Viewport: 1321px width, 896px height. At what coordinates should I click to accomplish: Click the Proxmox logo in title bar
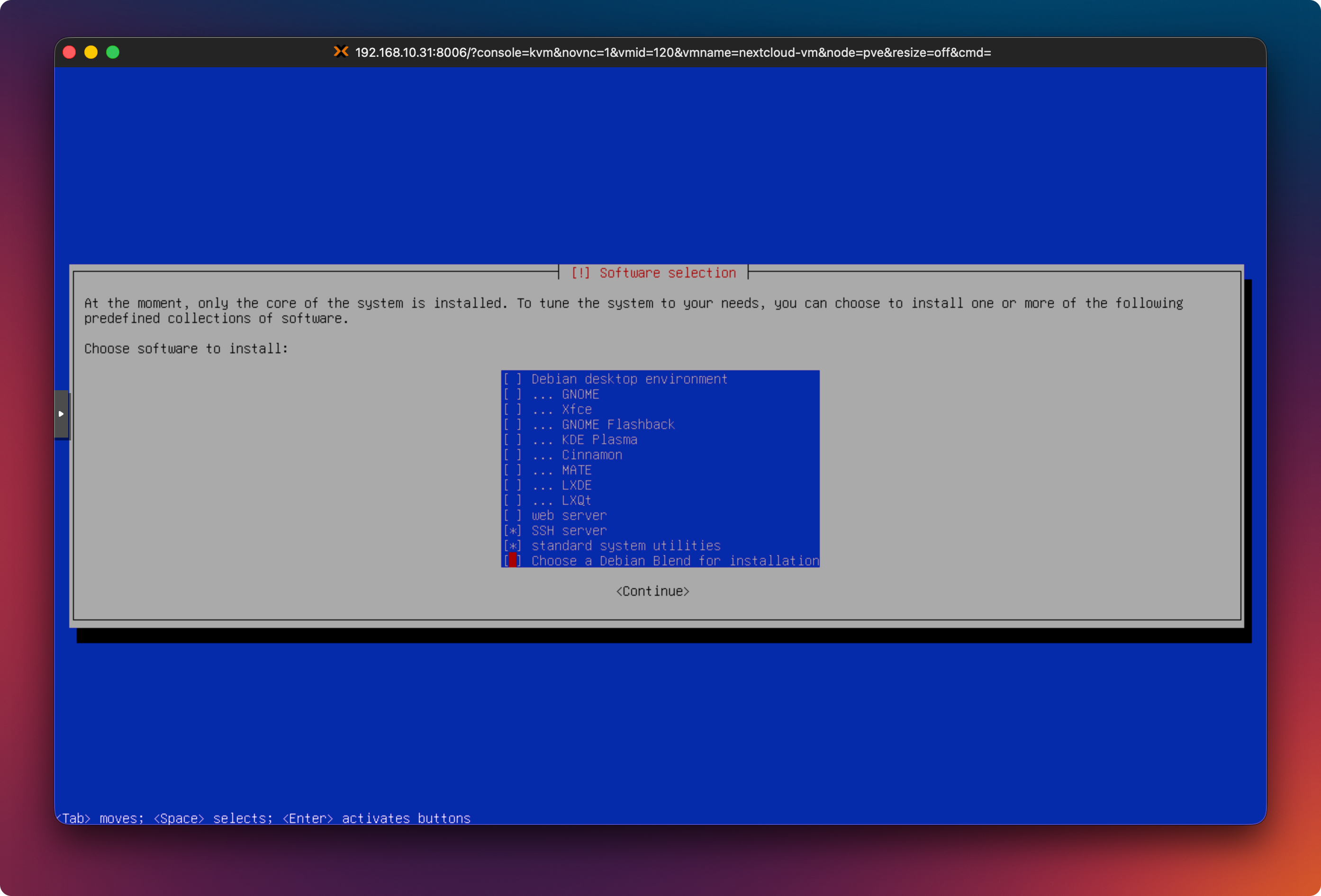341,52
